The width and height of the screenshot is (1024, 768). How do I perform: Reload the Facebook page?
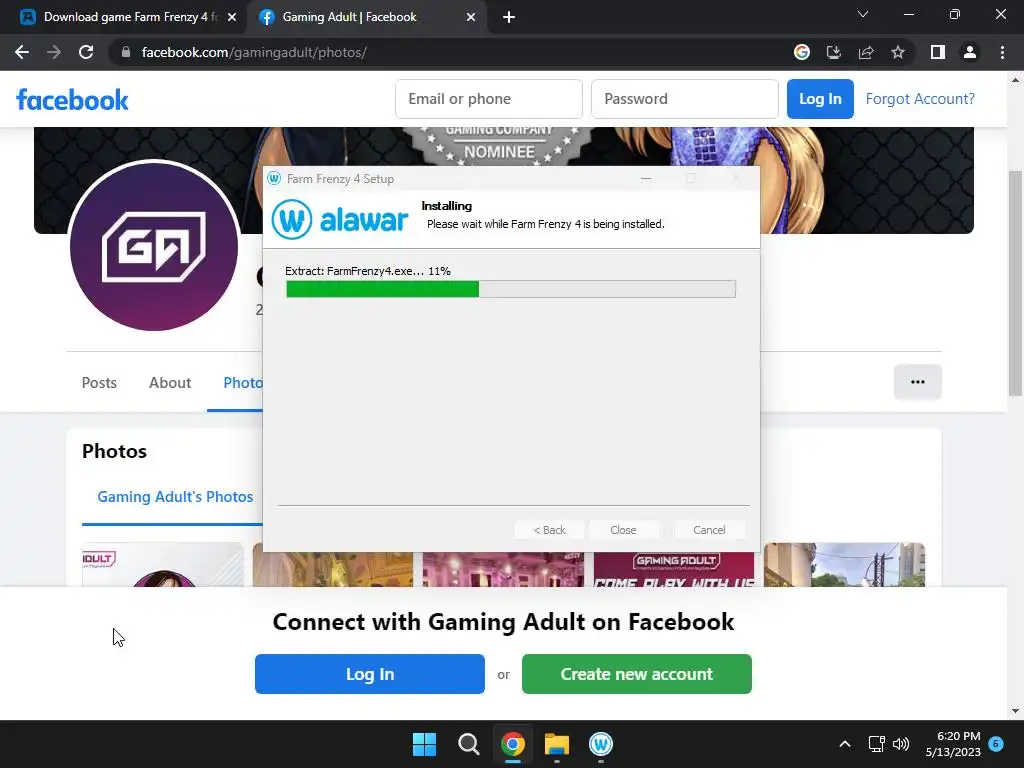tap(86, 52)
